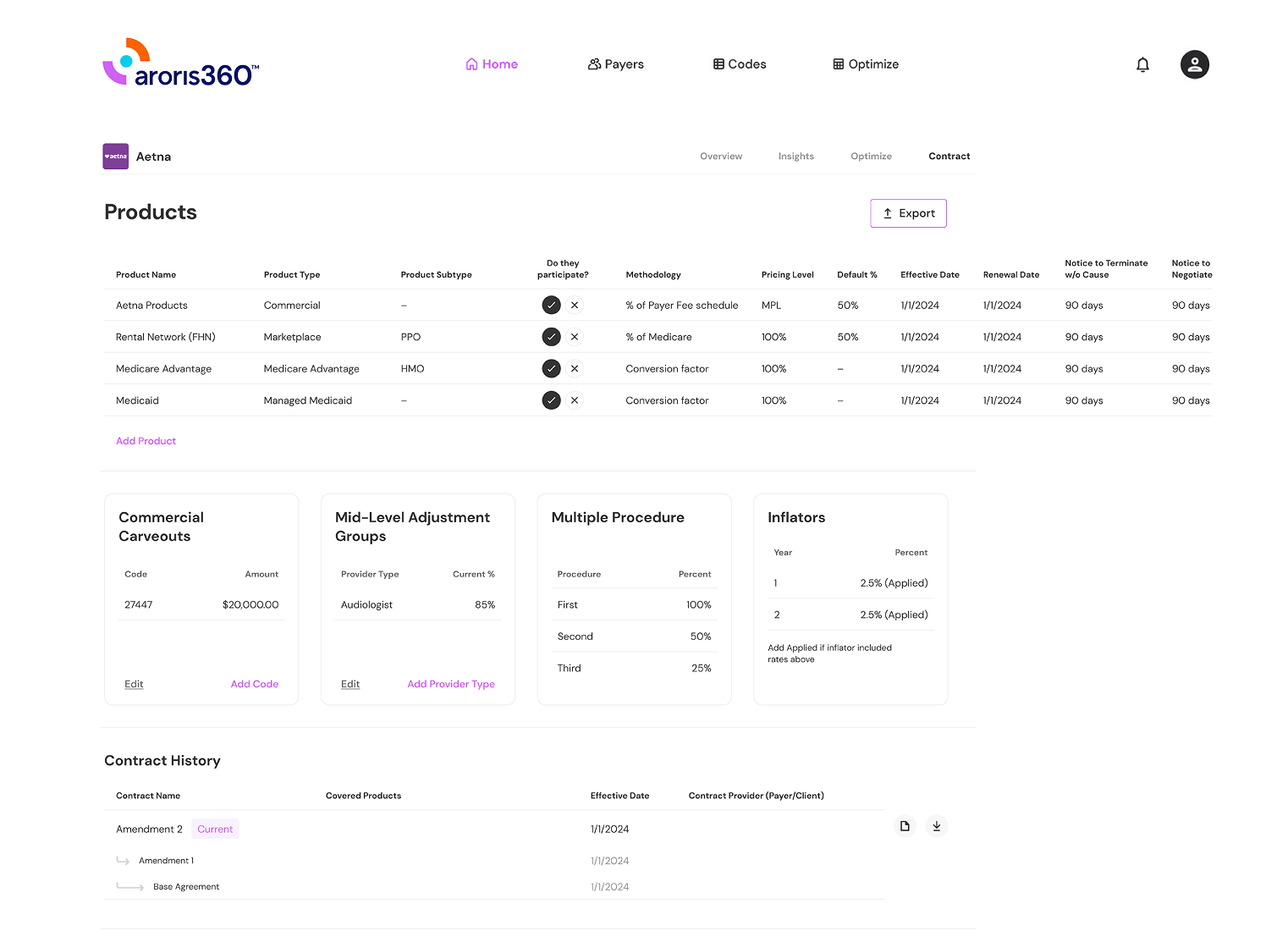Click the Current badge on Amendment 2
Screen dimensions: 1288x948
pos(215,829)
